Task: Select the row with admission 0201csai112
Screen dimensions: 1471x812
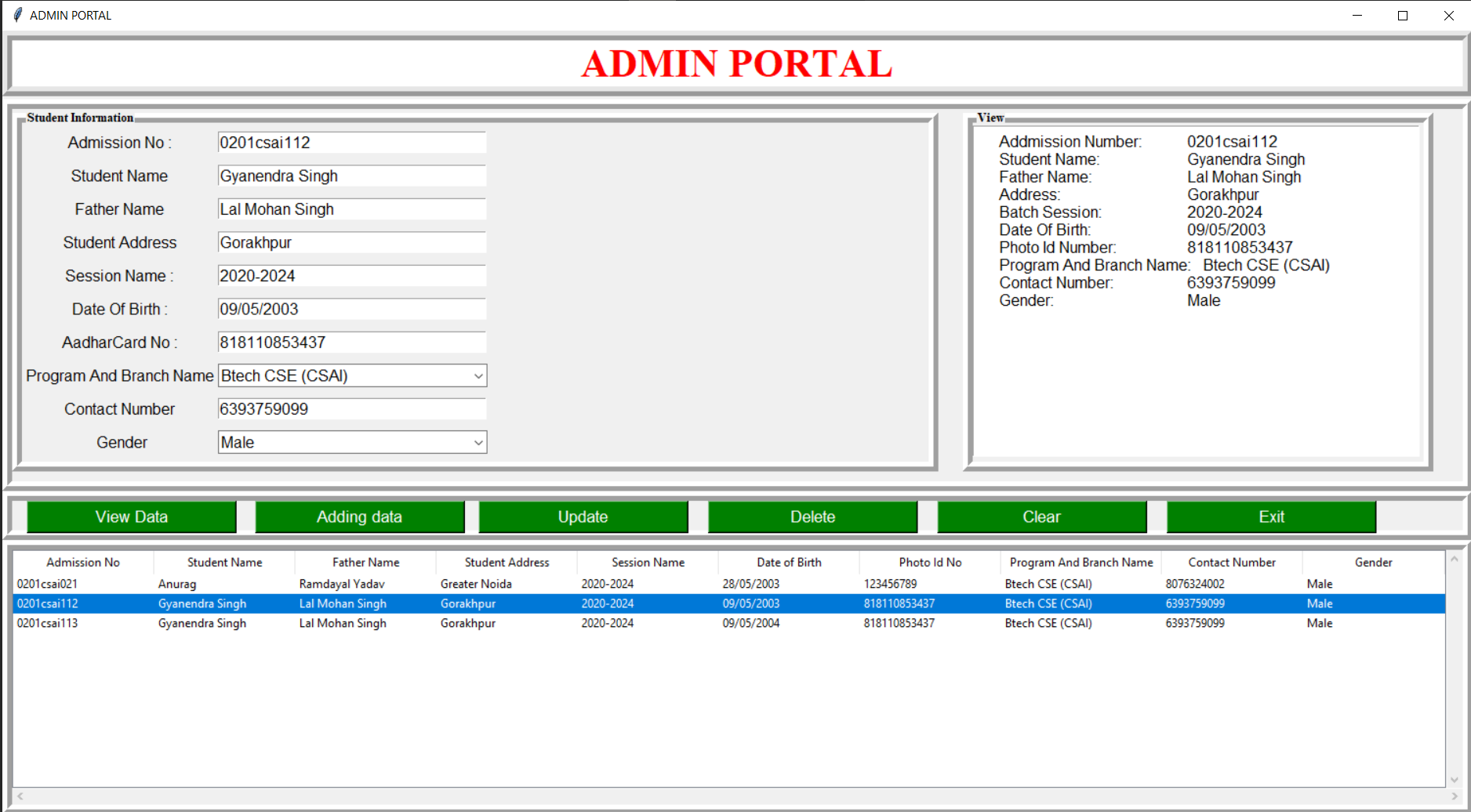Action: 729,604
